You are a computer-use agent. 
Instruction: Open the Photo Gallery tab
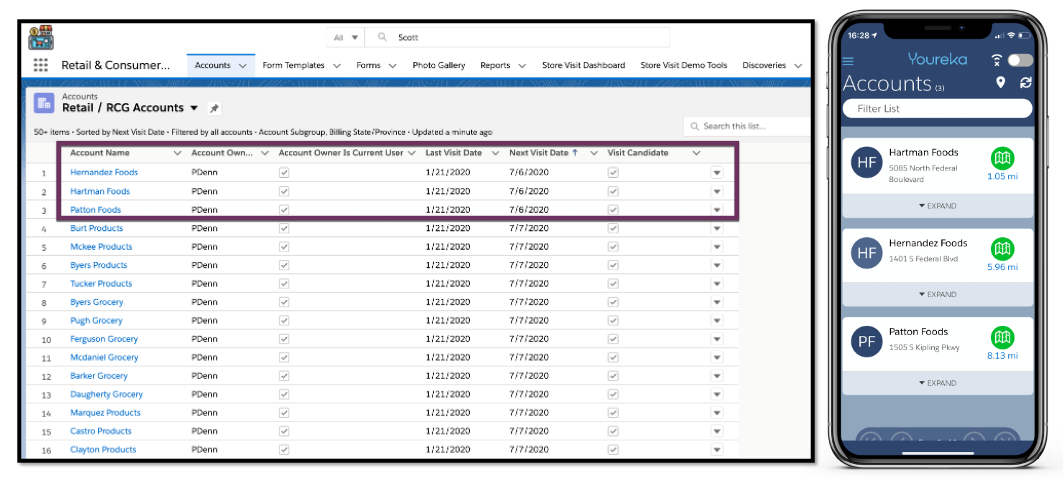pos(439,65)
